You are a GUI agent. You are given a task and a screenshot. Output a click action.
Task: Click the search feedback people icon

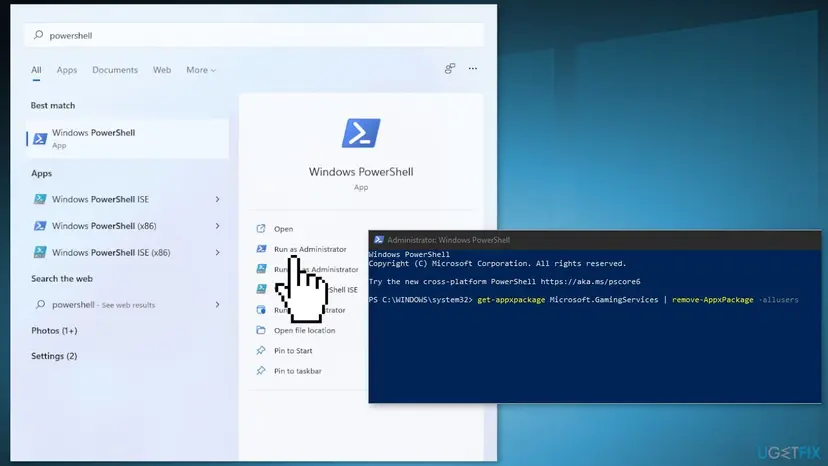click(x=450, y=69)
